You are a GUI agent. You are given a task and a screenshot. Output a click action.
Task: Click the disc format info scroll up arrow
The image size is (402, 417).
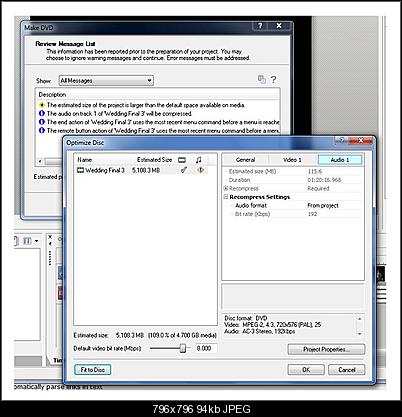pyautogui.click(x=360, y=318)
